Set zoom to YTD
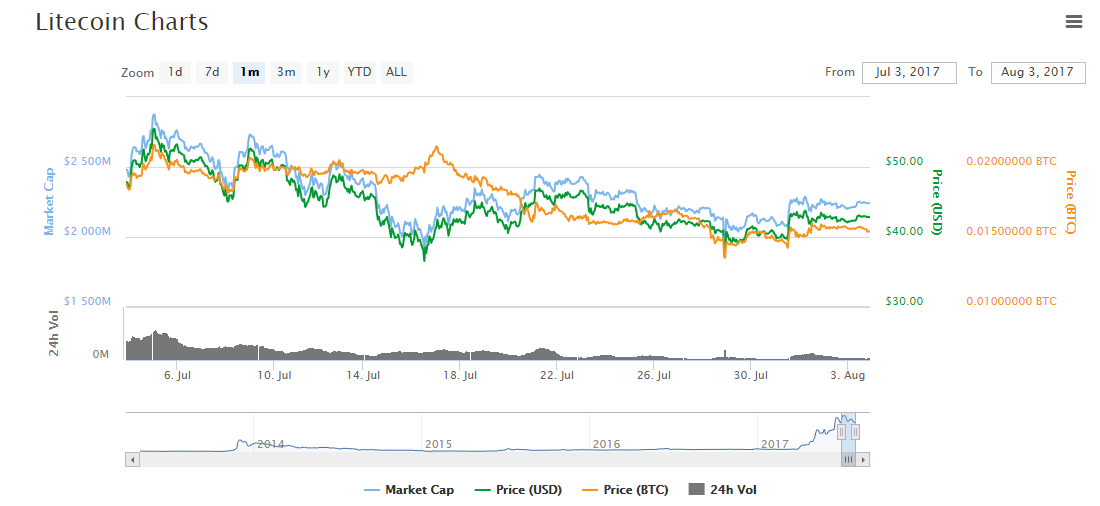This screenshot has height=506, width=1100. point(360,72)
